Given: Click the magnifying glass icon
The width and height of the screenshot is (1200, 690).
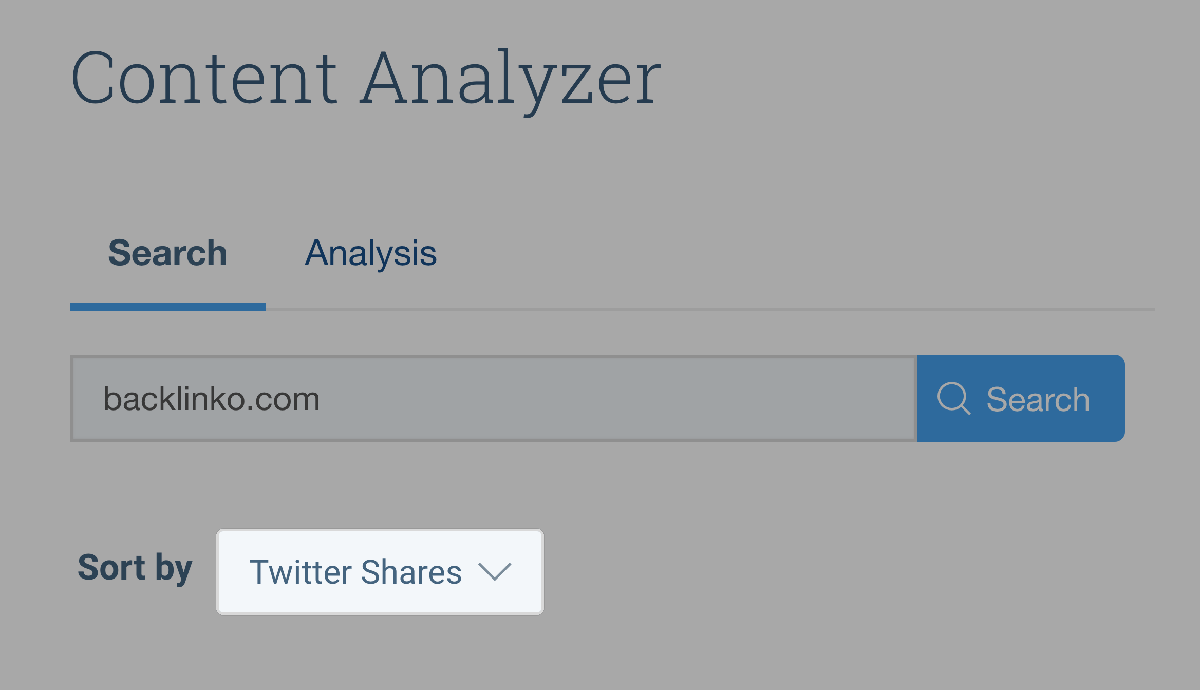Looking at the screenshot, I should (x=954, y=399).
